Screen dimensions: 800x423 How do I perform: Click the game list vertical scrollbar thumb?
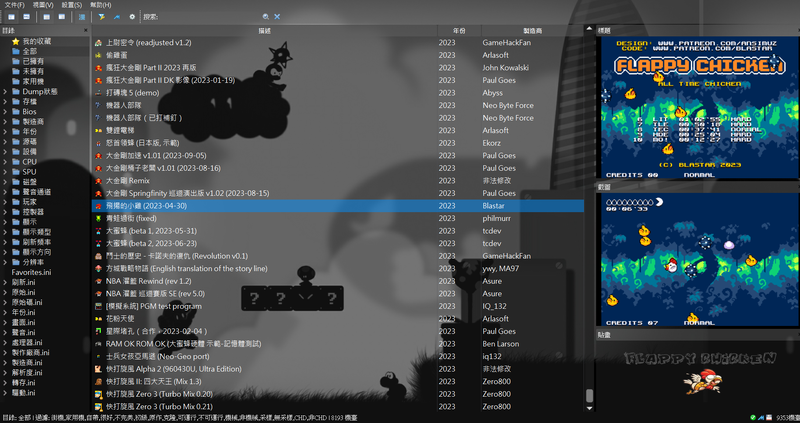click(589, 395)
